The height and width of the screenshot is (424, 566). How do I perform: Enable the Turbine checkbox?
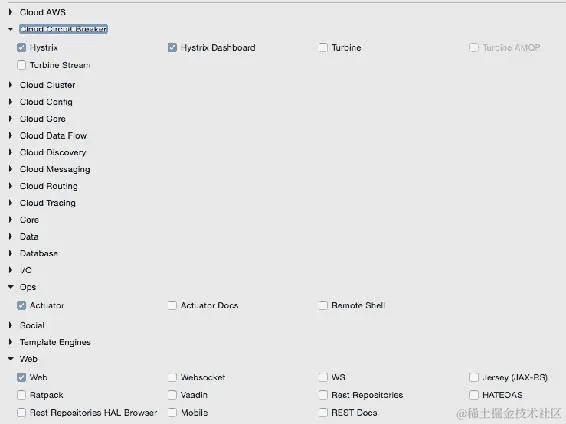tap(323, 48)
